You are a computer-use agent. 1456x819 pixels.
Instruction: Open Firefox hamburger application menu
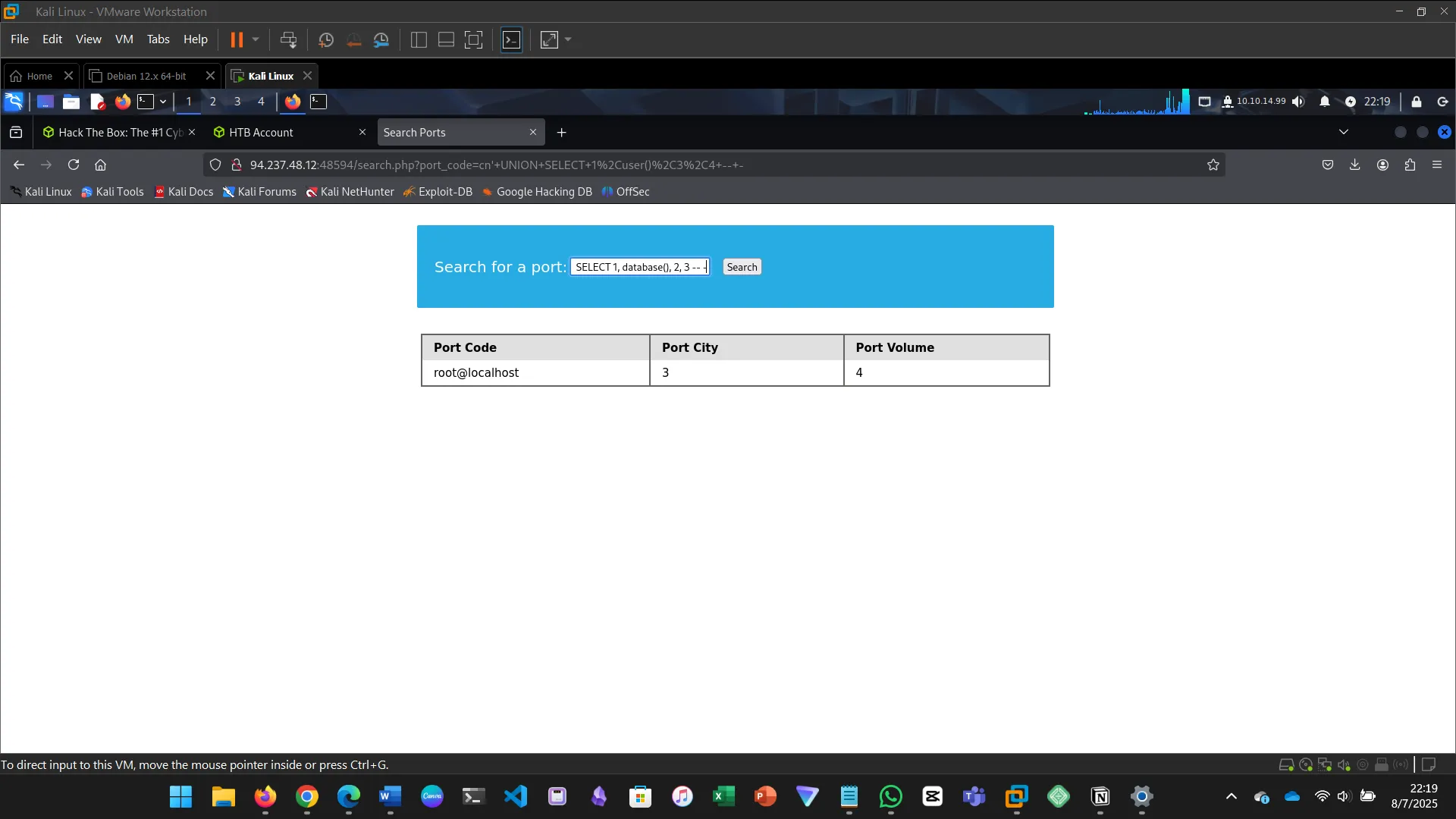(x=1437, y=165)
